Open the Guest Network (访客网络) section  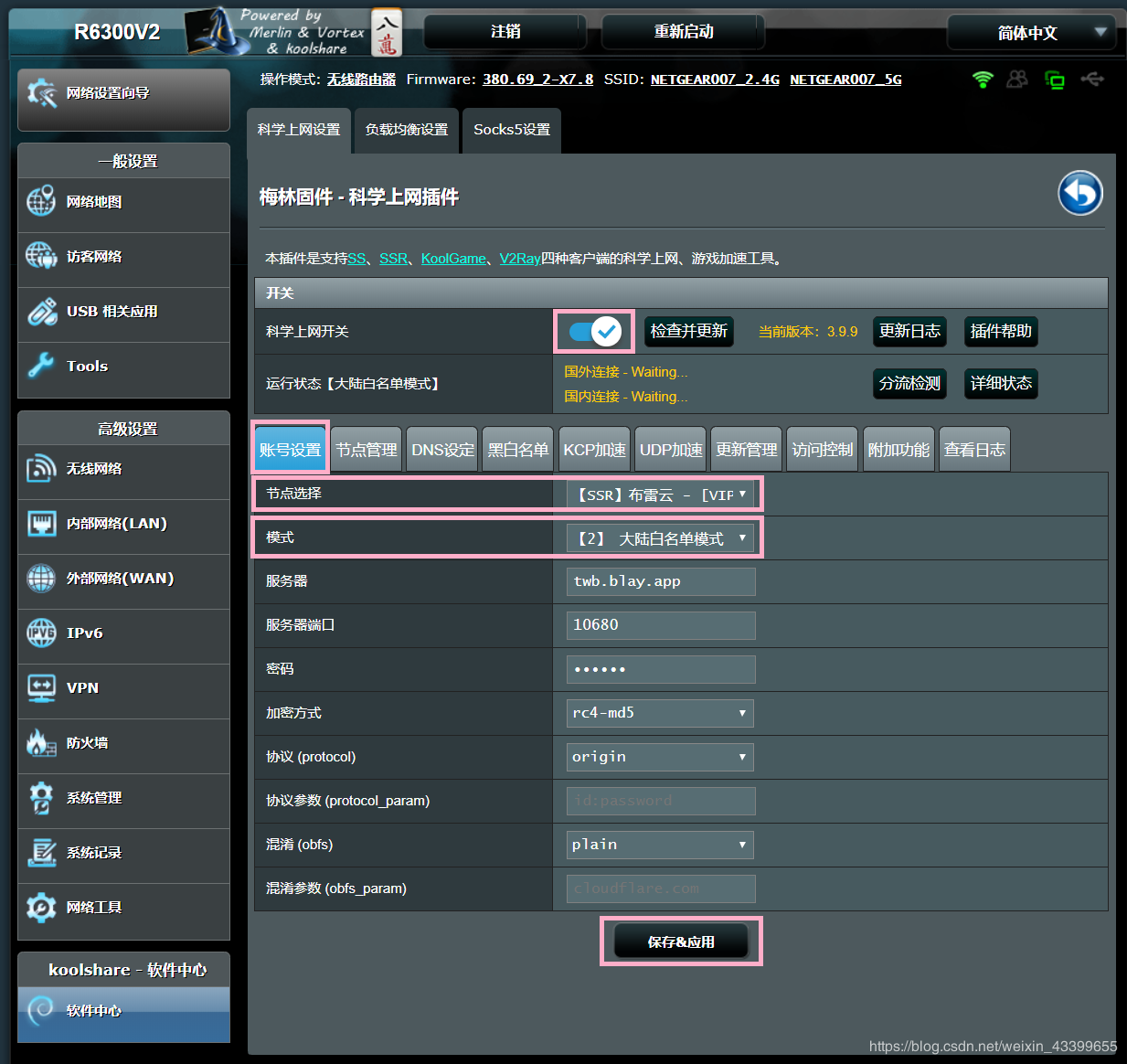pos(41,257)
